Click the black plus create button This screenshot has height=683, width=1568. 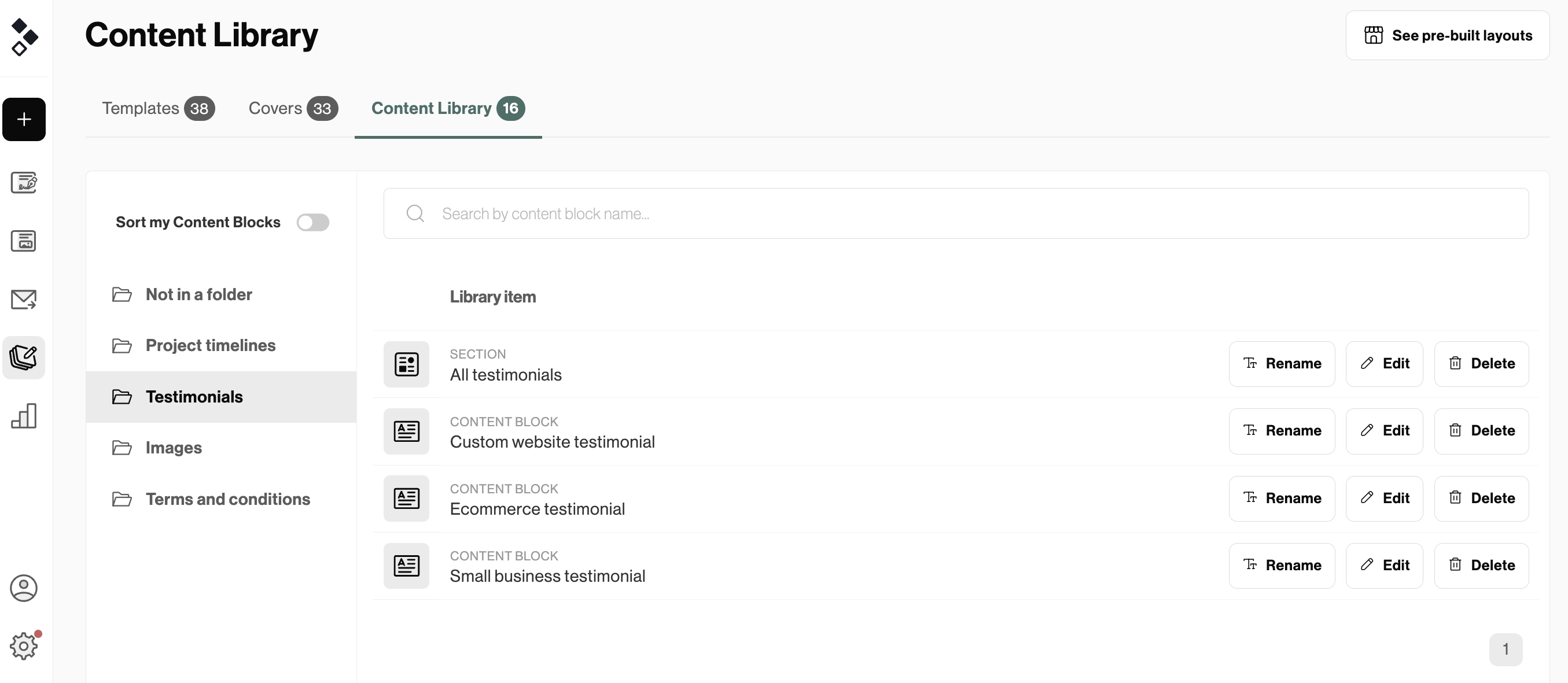pos(24,119)
